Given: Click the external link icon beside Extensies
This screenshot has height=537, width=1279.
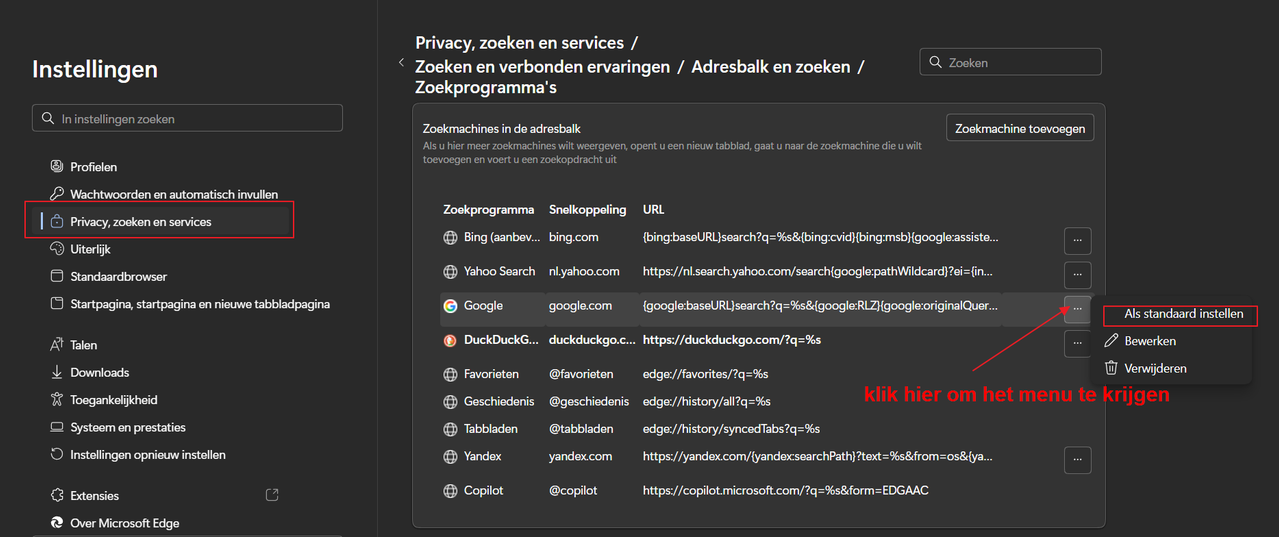Looking at the screenshot, I should (271, 495).
